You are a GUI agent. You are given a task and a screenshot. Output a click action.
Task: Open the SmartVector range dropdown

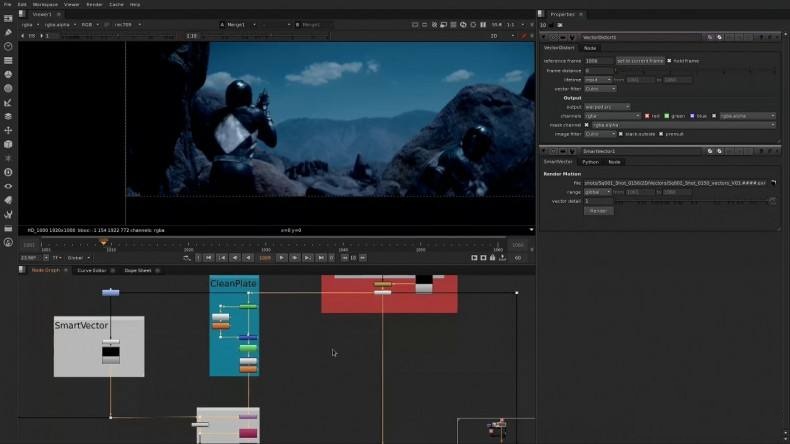click(x=597, y=192)
